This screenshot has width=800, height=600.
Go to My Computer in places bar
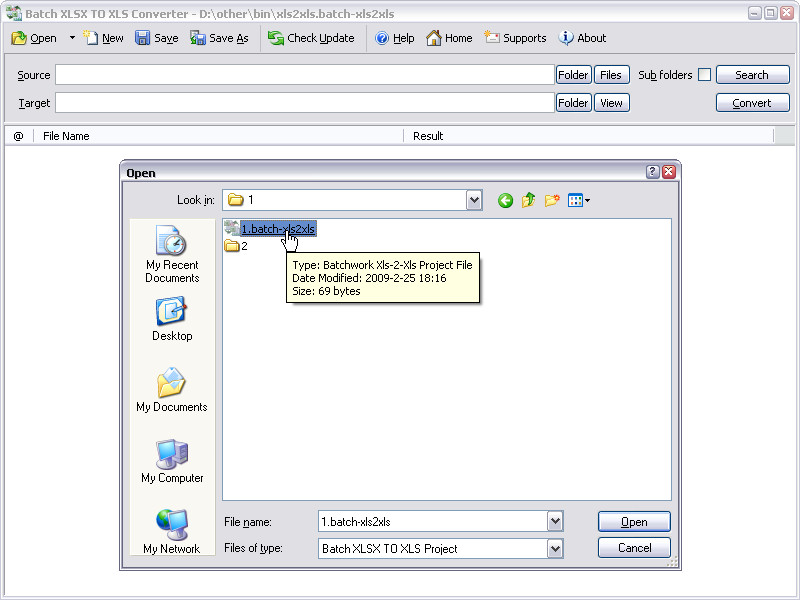click(172, 461)
